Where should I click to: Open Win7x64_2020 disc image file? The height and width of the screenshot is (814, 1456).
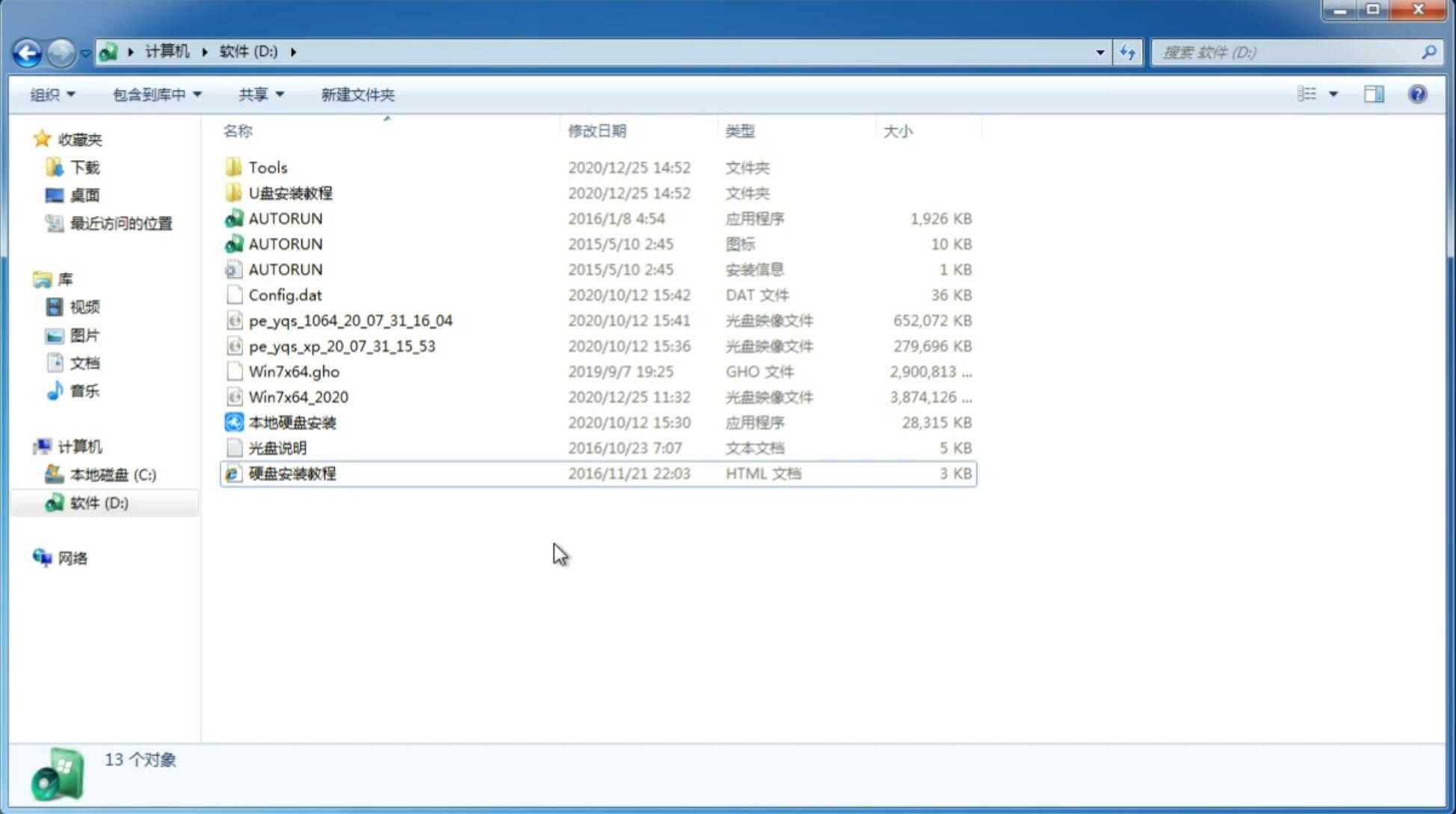tap(297, 397)
